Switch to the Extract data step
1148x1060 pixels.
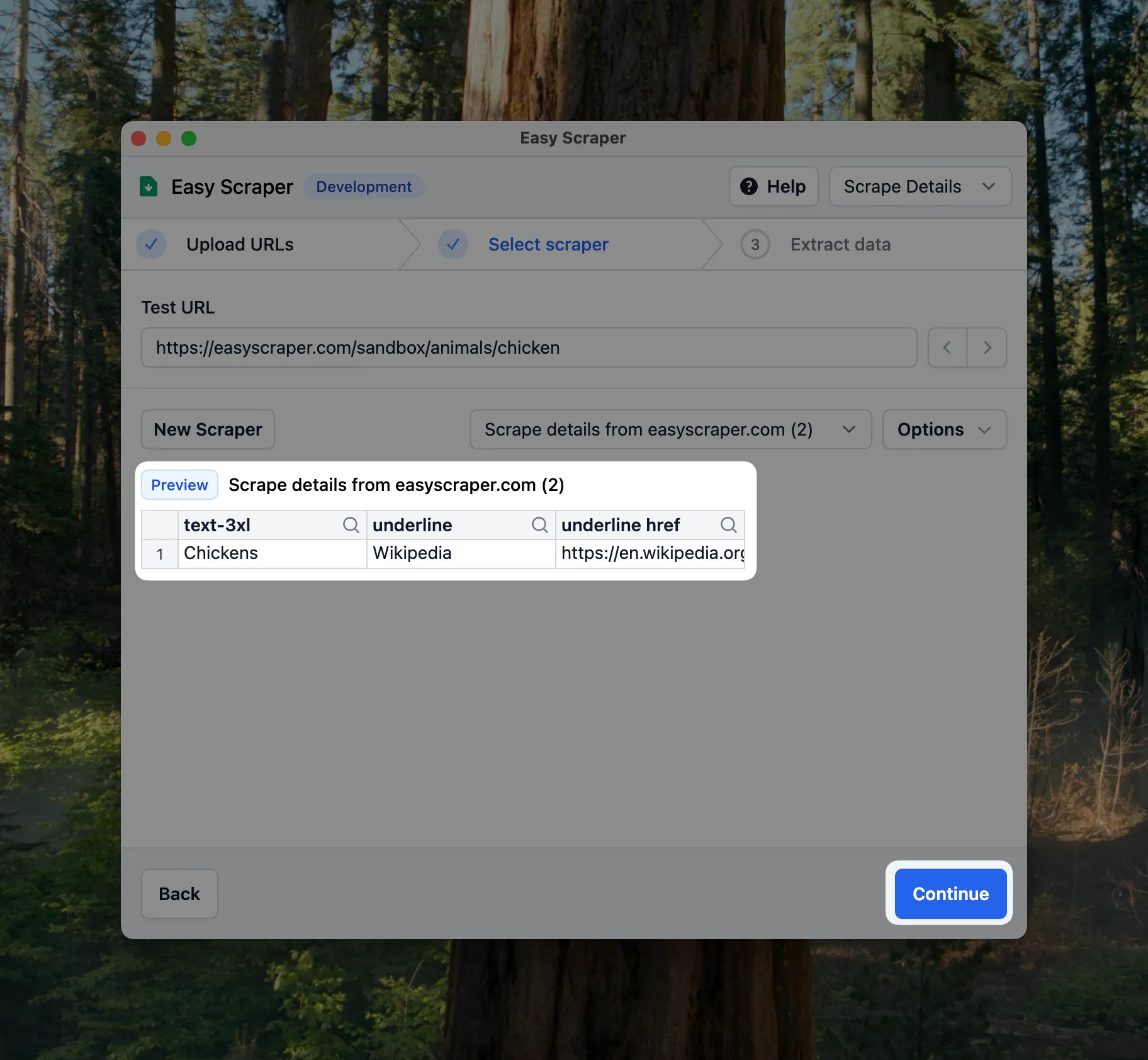(840, 244)
